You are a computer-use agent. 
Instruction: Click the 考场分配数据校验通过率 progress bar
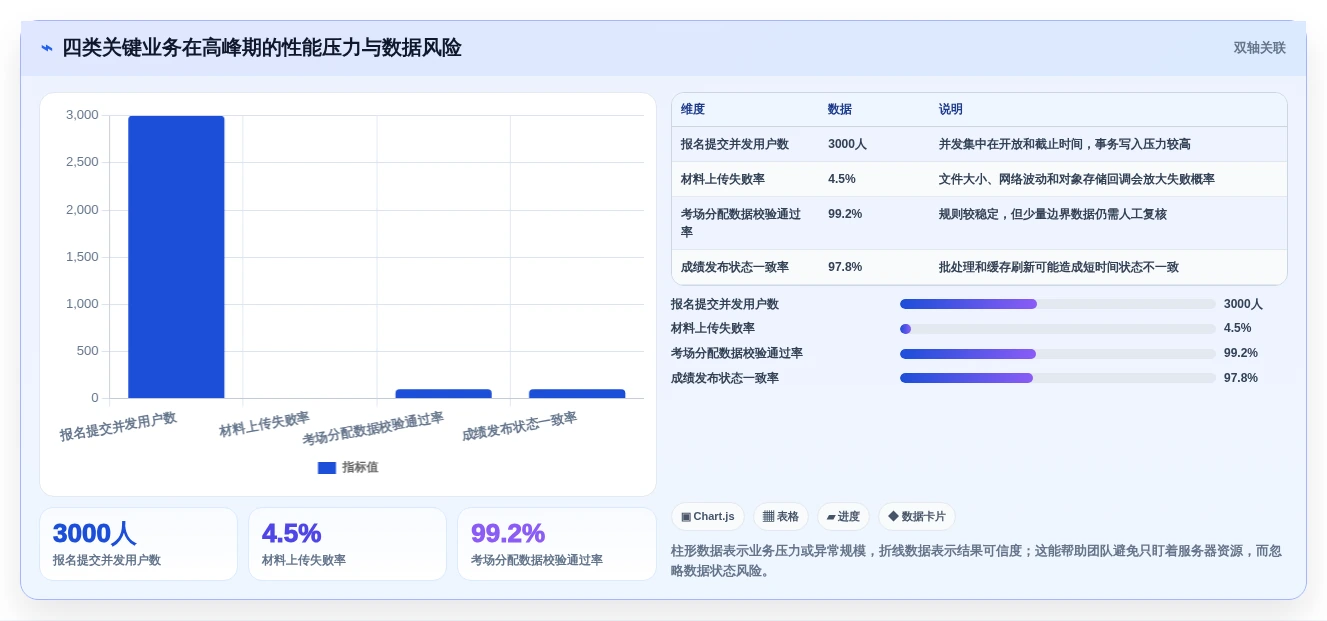(x=1058, y=354)
